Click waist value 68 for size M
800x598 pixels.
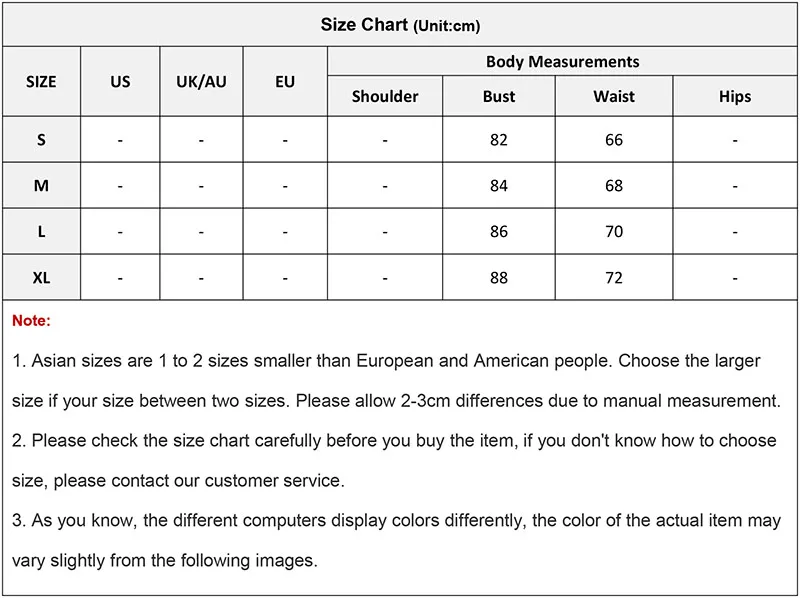(614, 186)
